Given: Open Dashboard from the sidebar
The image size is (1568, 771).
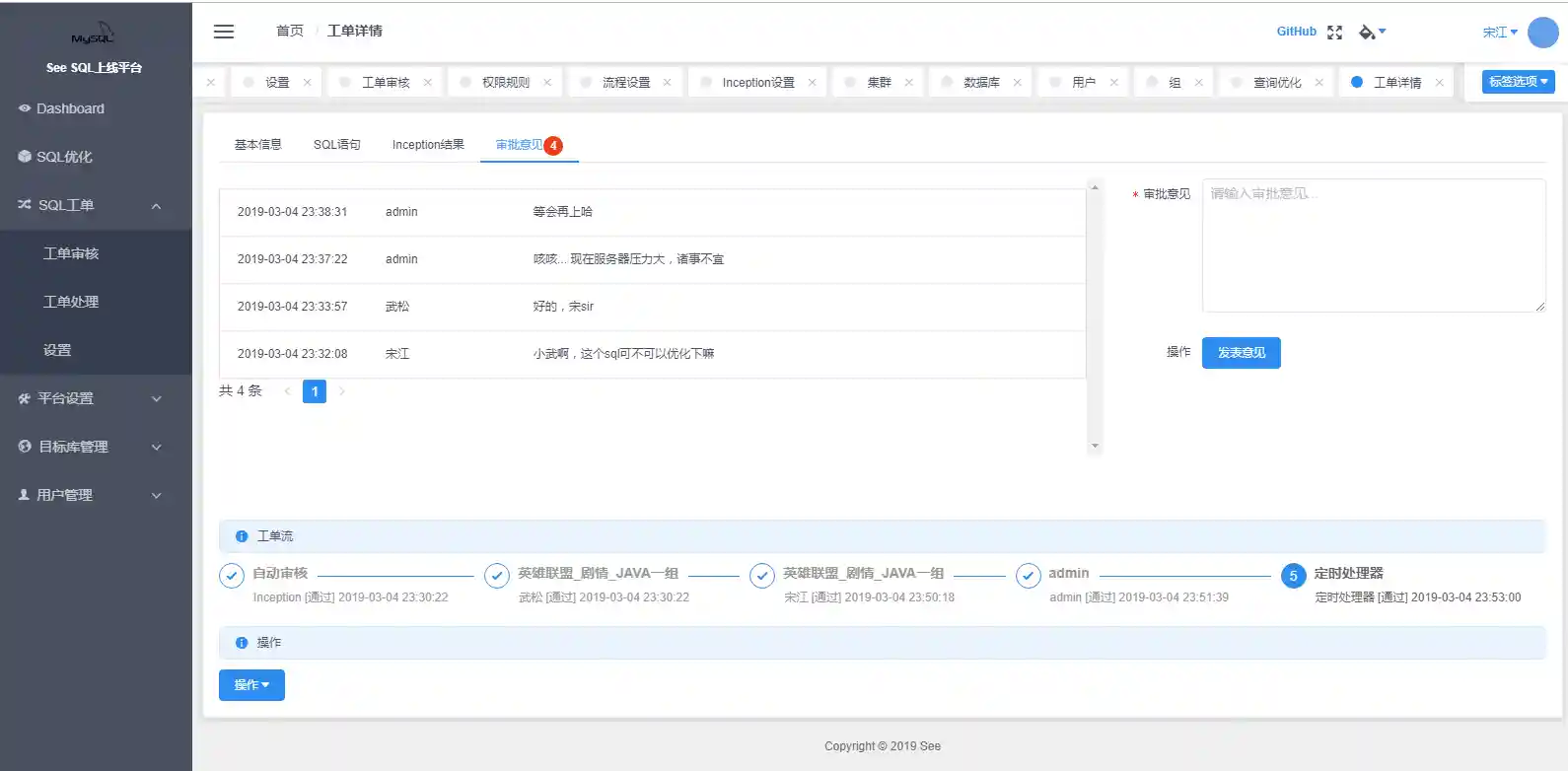Looking at the screenshot, I should pyautogui.click(x=70, y=108).
